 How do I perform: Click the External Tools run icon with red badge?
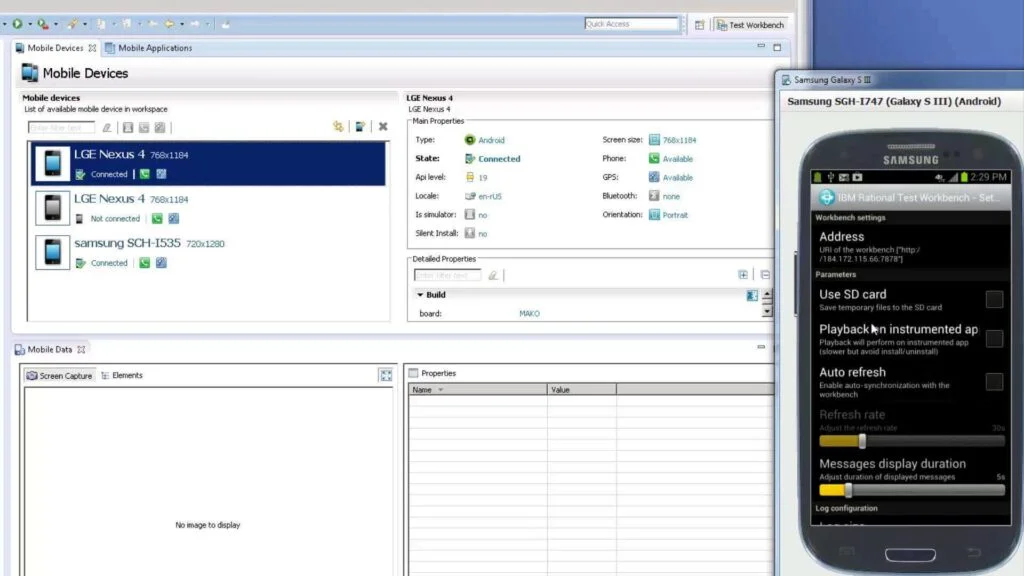(42, 24)
